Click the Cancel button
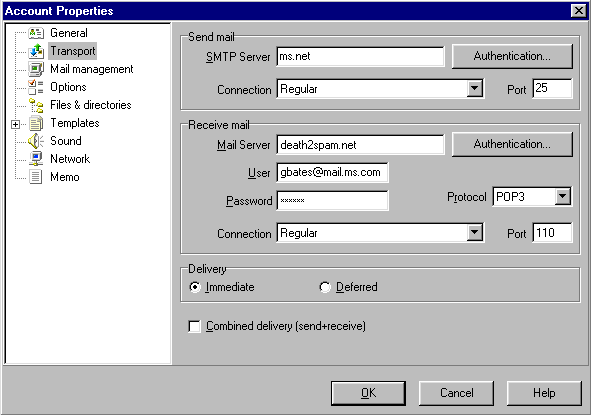Screen dimensions: 591x415 [x=456, y=393]
